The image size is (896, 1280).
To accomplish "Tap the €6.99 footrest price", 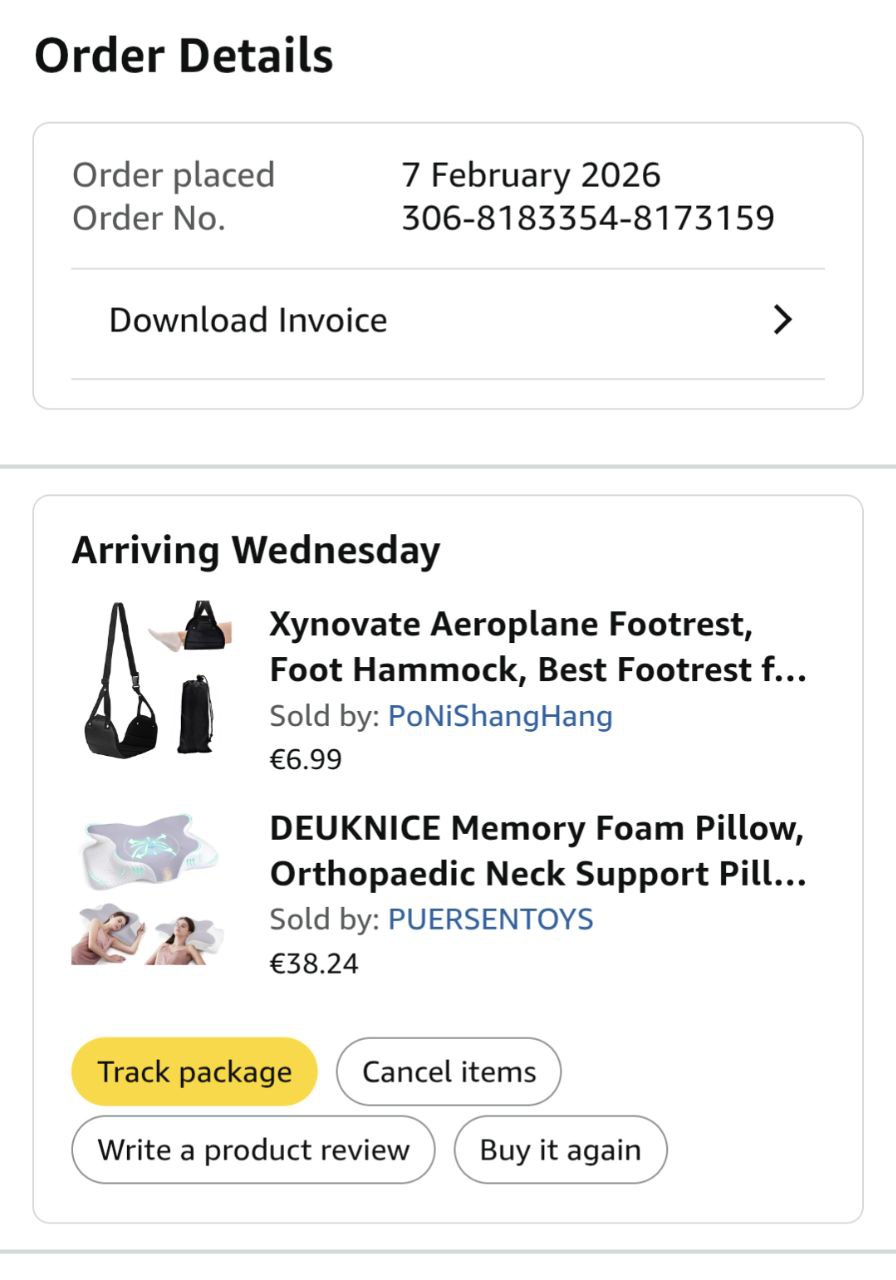I will tap(305, 760).
